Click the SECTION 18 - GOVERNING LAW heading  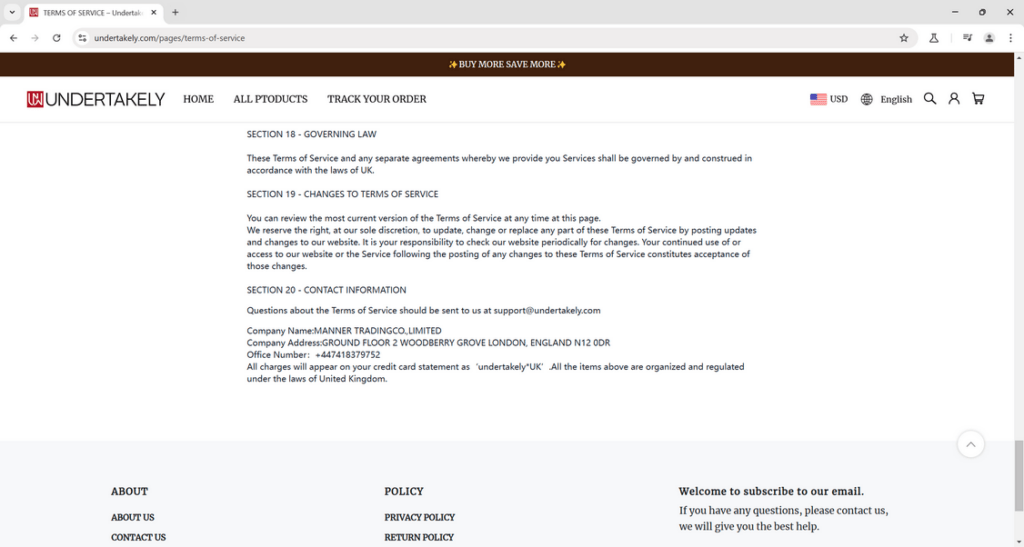click(x=312, y=134)
